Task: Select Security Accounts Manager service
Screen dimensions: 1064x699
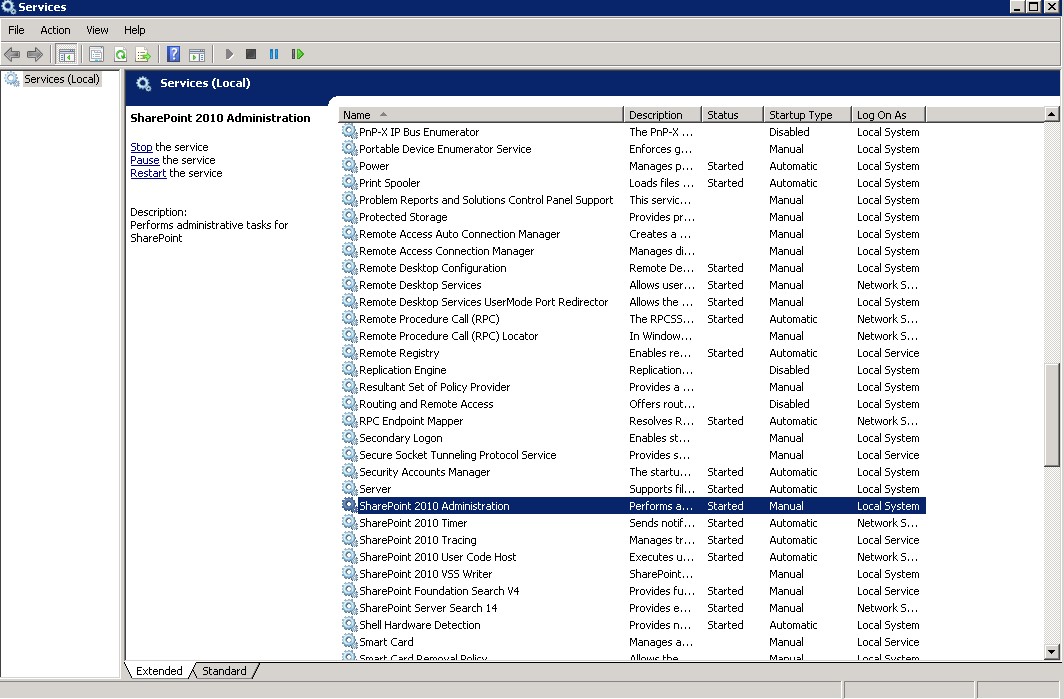Action: (x=632, y=472)
